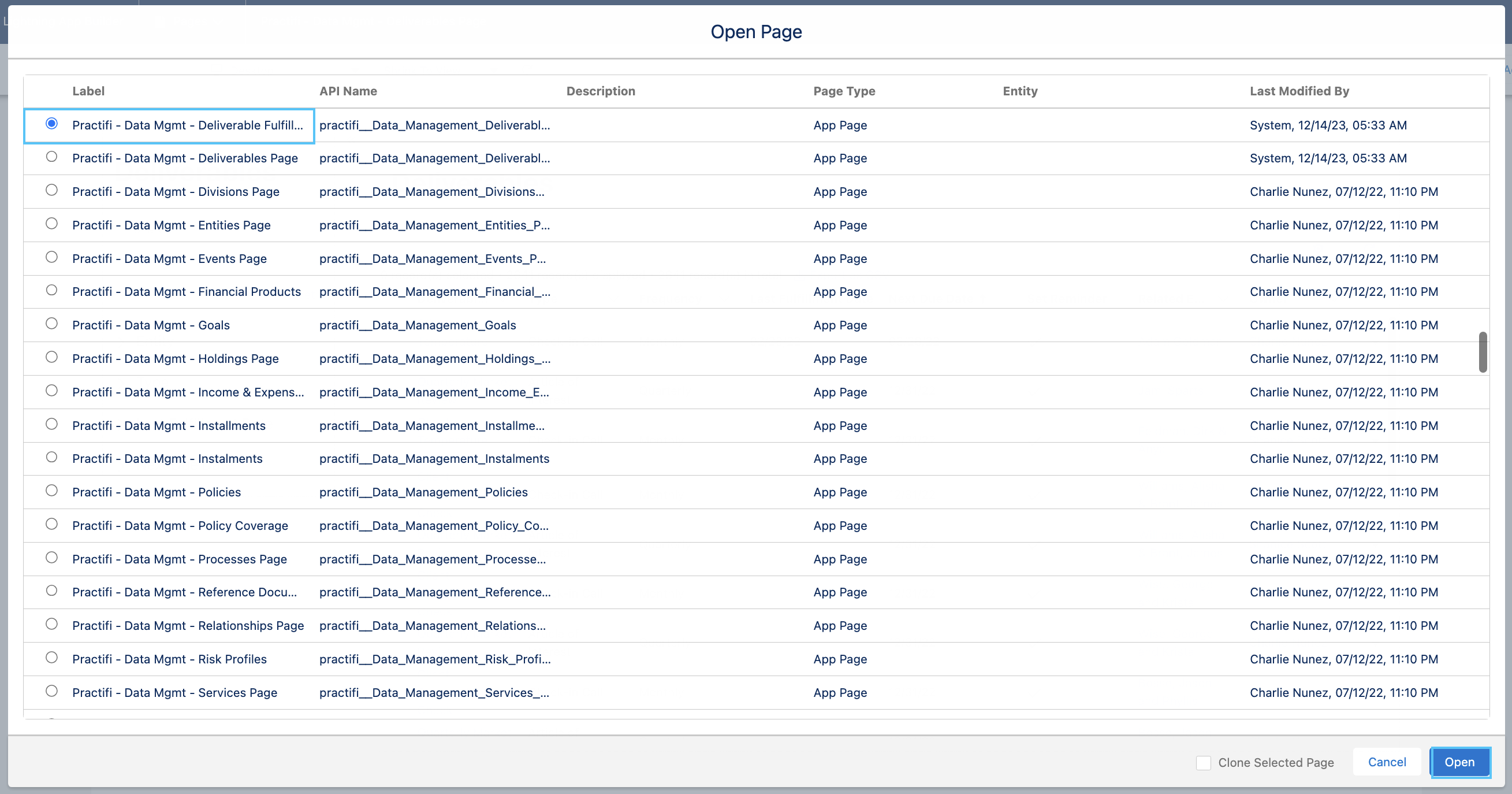Click label 'Practifi - Data Mgmt - Services Page'

(174, 692)
